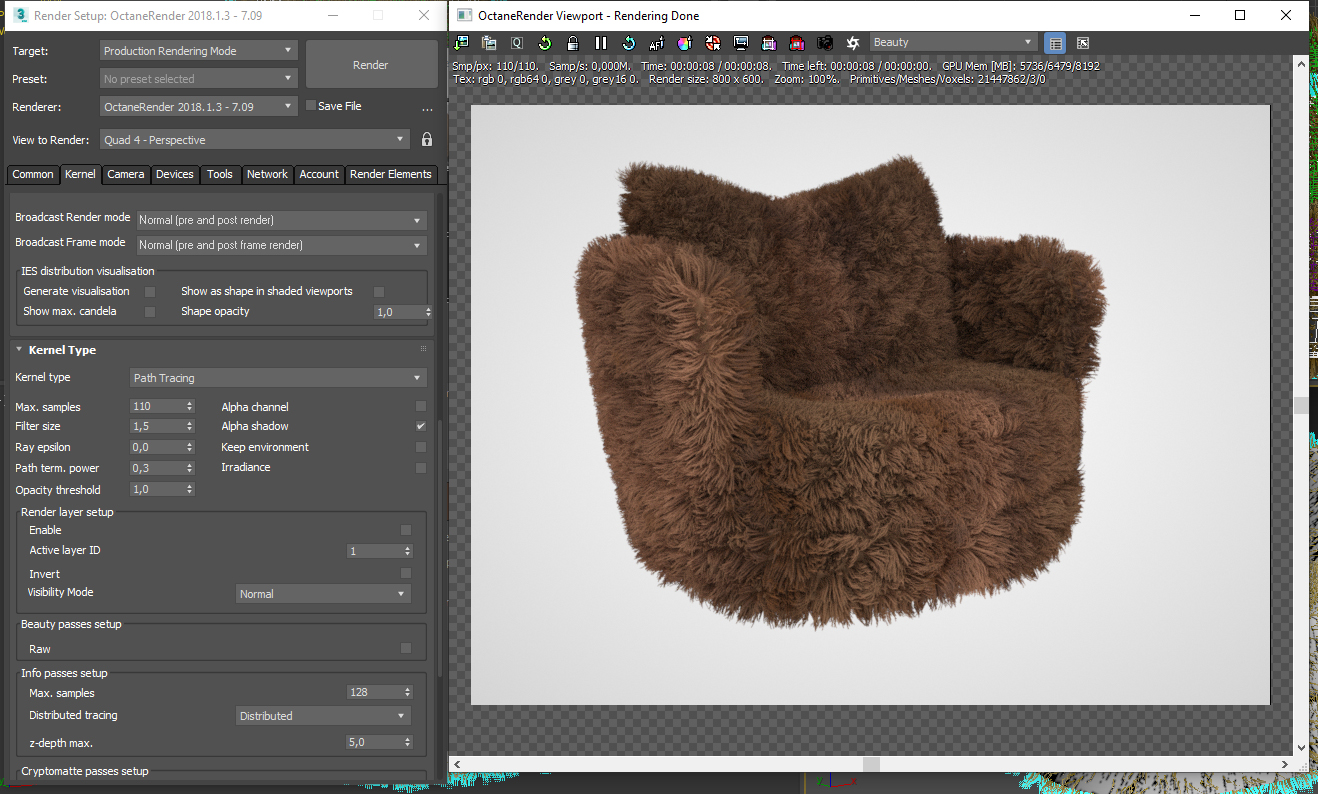The height and width of the screenshot is (794, 1318).
Task: Click the Max. samples value field
Action: click(x=157, y=407)
